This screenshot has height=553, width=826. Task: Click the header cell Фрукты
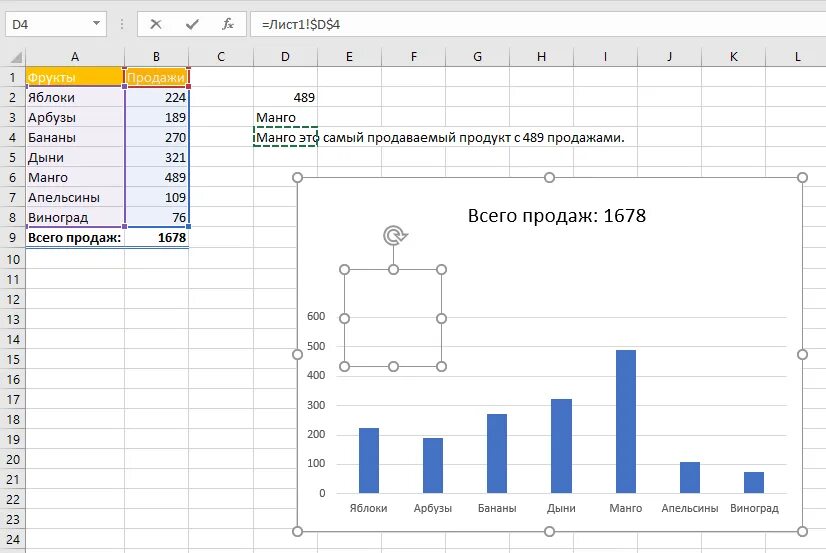(x=75, y=77)
